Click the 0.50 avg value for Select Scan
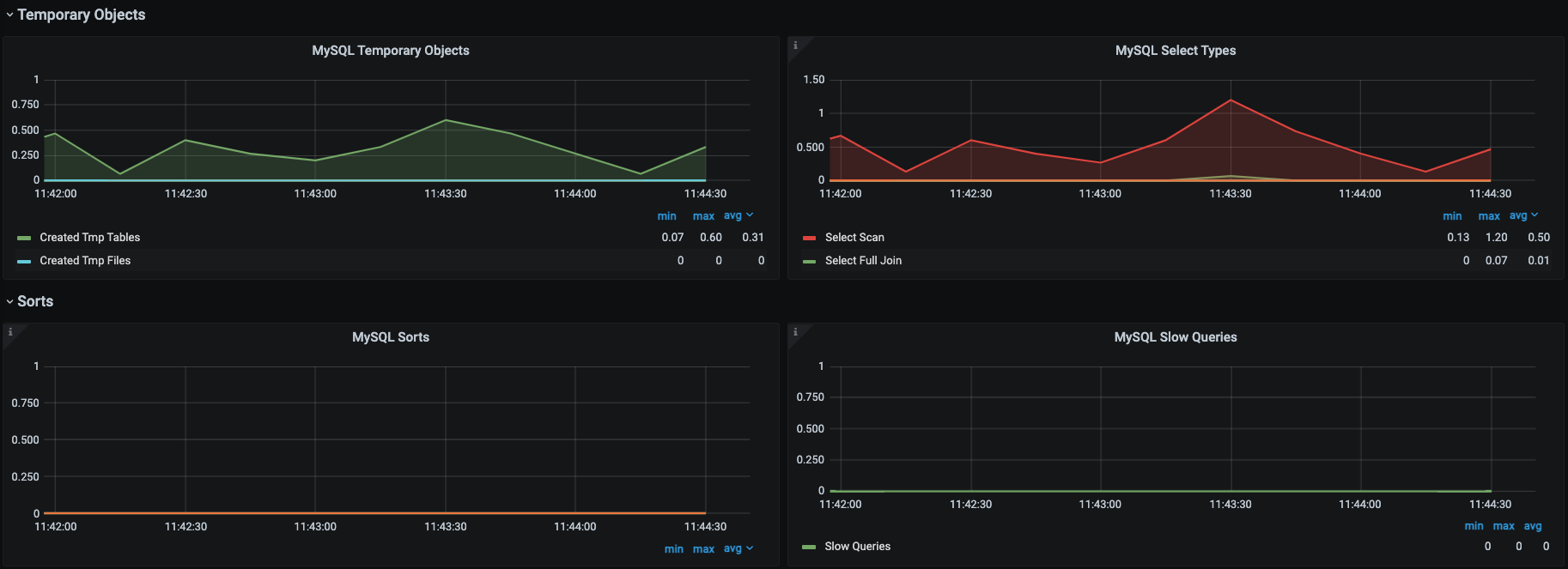 coord(1539,238)
